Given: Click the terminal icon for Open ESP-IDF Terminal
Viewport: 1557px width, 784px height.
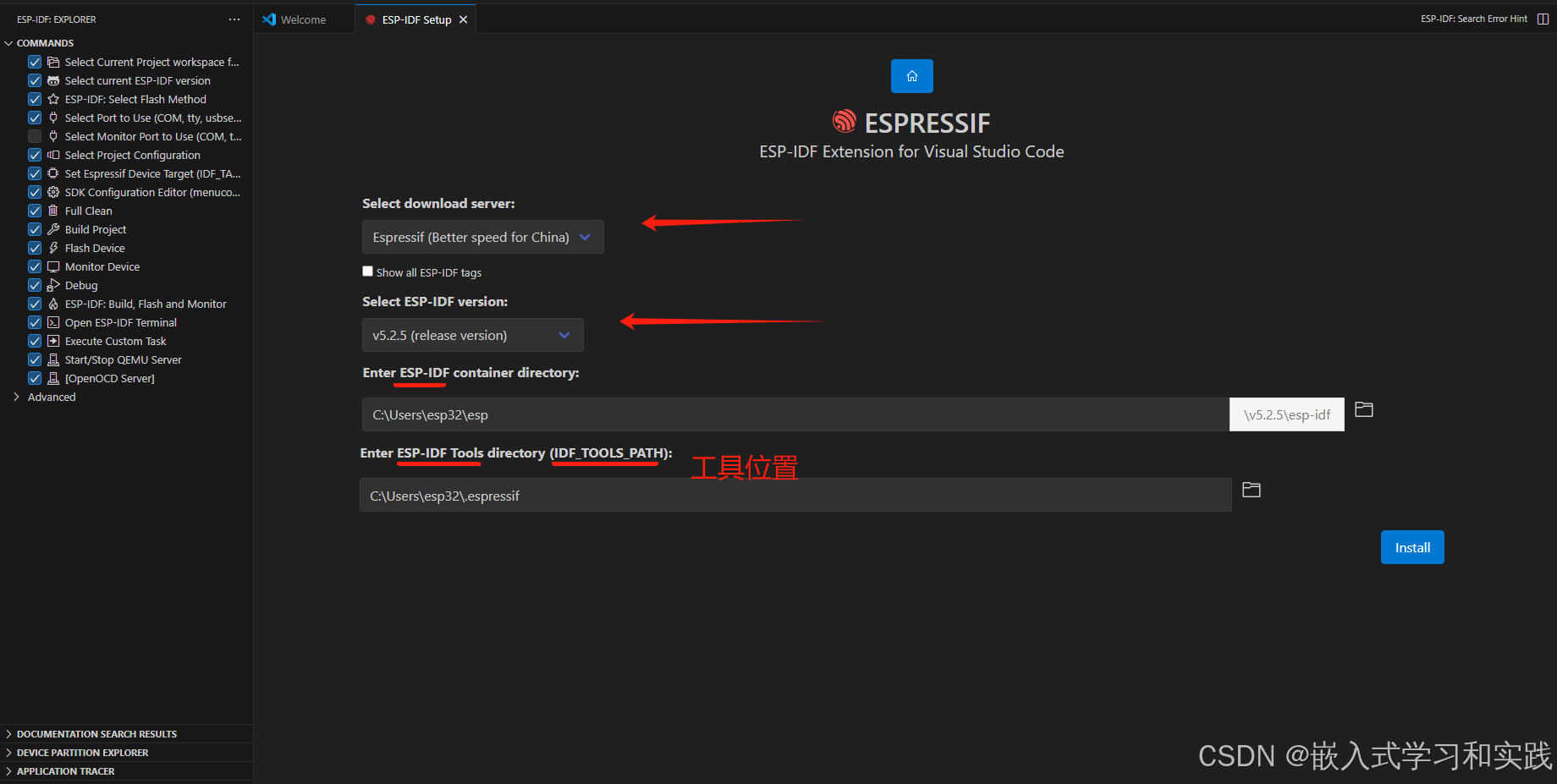Looking at the screenshot, I should click(x=53, y=322).
